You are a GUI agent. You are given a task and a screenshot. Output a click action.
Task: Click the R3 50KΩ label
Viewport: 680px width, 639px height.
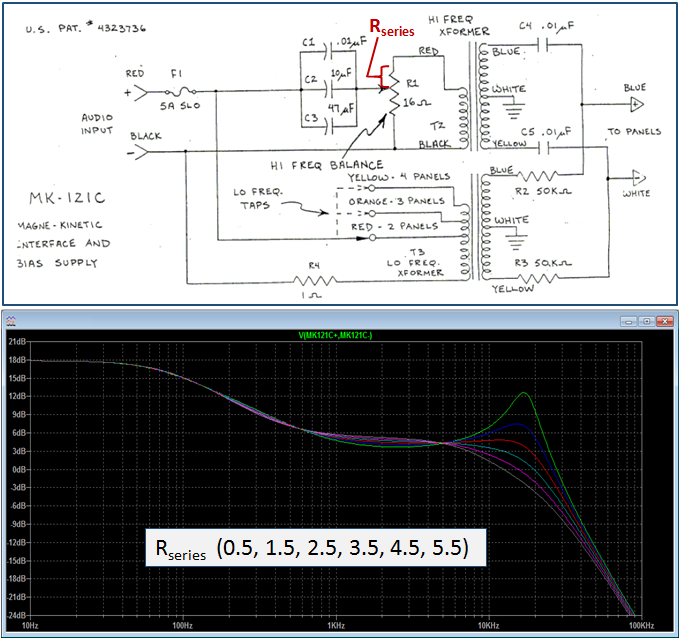pos(543,263)
